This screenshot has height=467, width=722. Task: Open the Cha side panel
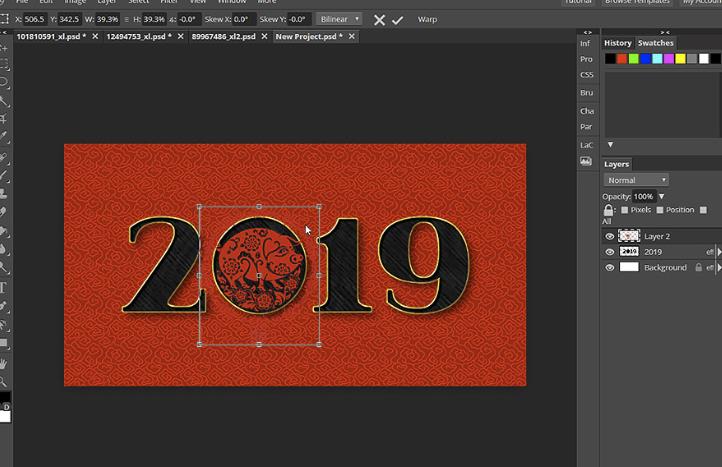587,111
